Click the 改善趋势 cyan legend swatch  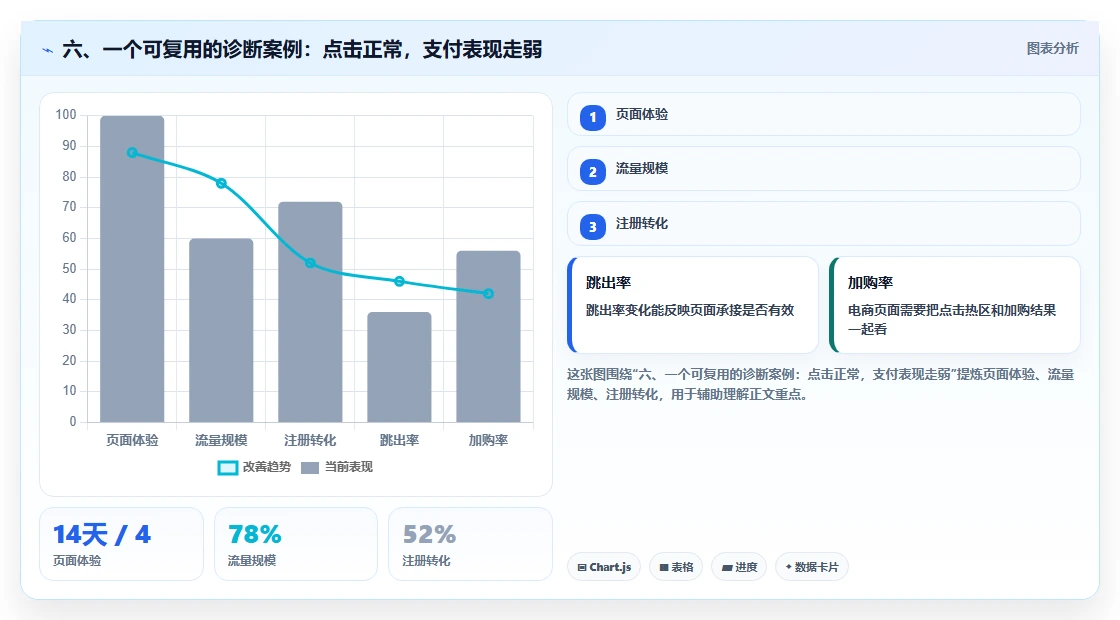point(228,468)
